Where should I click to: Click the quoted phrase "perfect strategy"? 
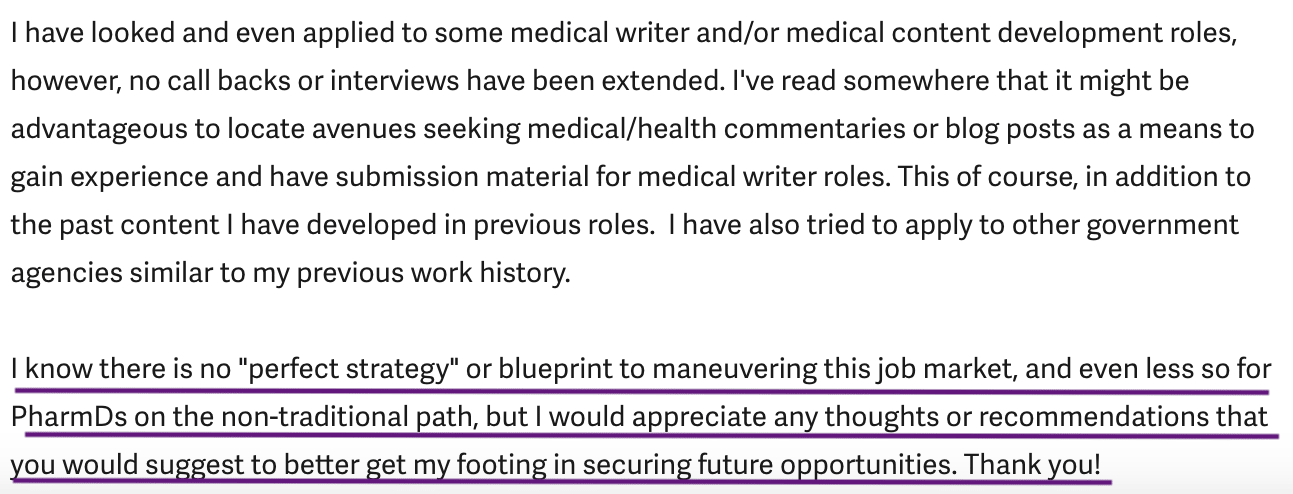coord(348,370)
